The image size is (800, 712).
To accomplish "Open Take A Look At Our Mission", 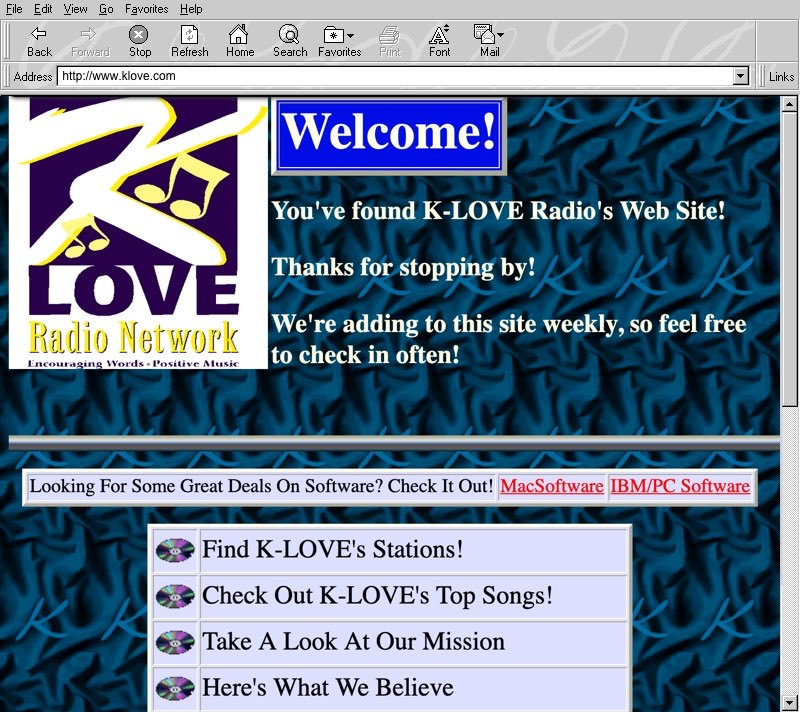I will click(353, 642).
